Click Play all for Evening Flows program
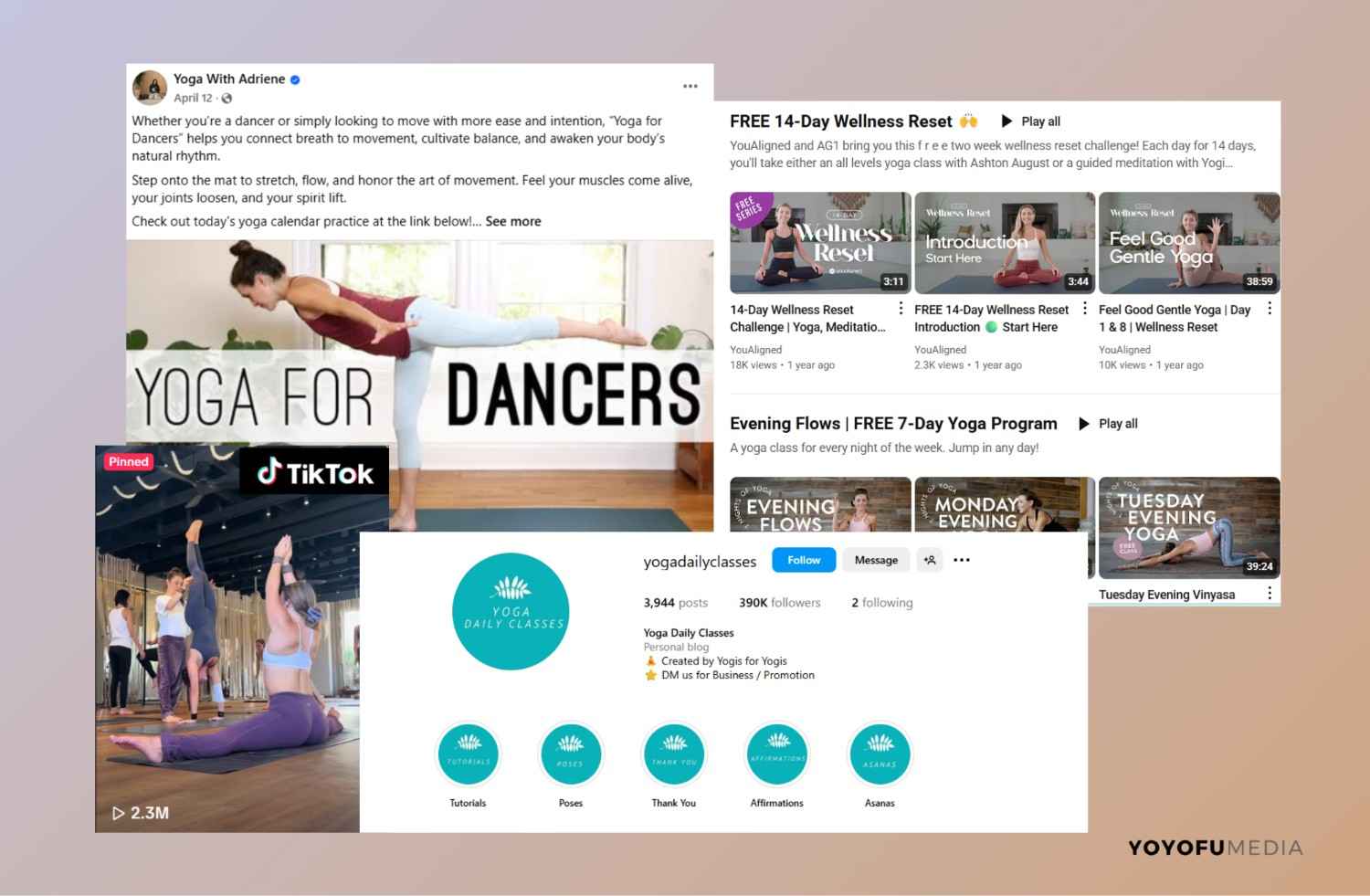This screenshot has height=896, width=1370. coord(1108,424)
